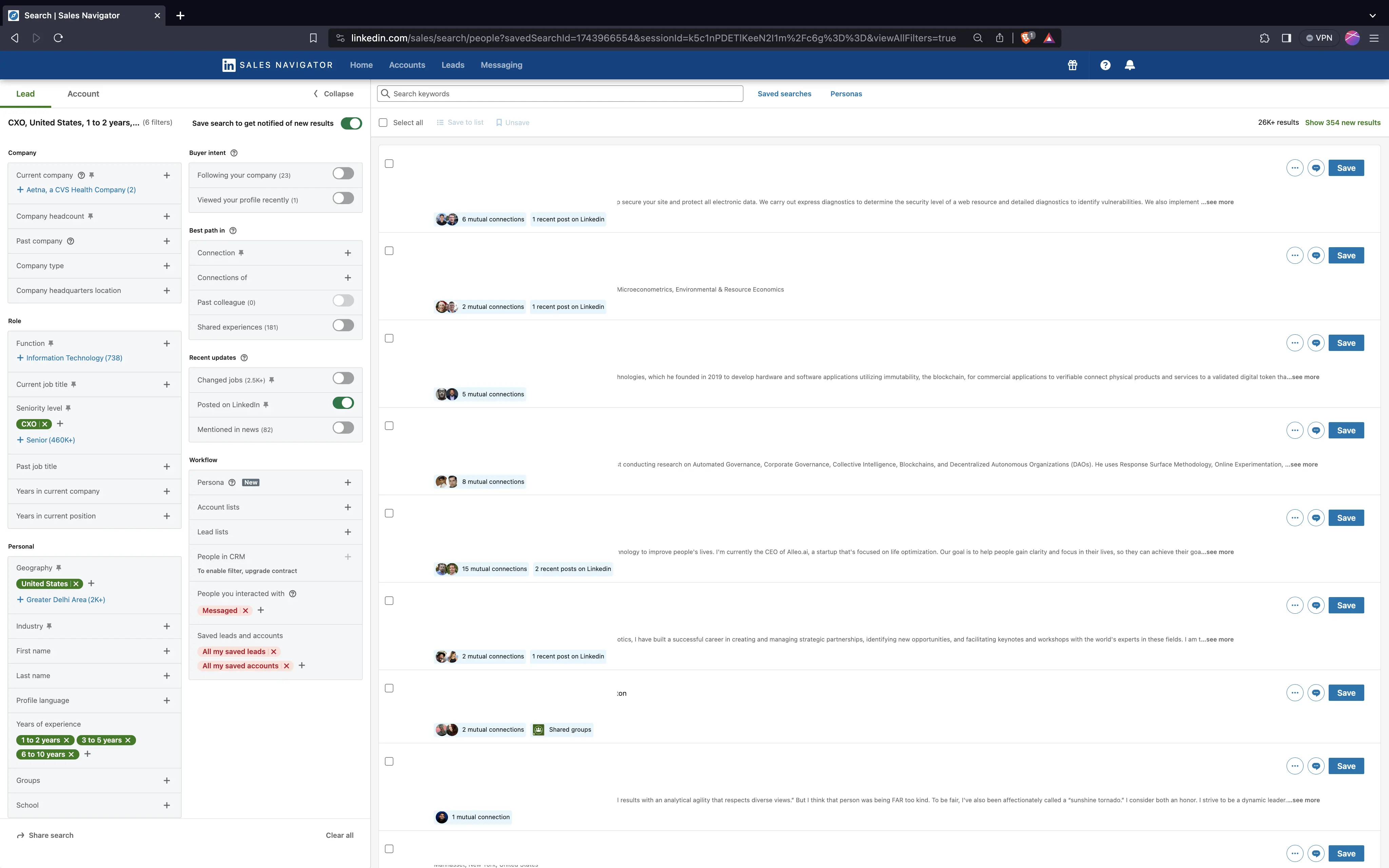The width and height of the screenshot is (1389, 868).
Task: Open the Help question mark icon
Action: (x=1105, y=65)
